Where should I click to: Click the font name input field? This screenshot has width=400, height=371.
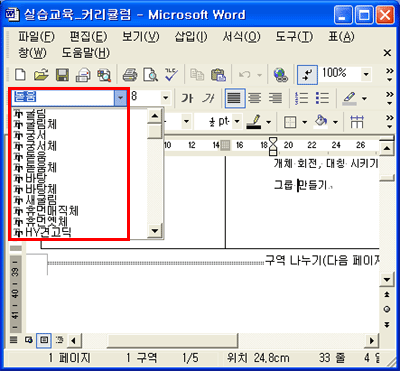[x=63, y=98]
